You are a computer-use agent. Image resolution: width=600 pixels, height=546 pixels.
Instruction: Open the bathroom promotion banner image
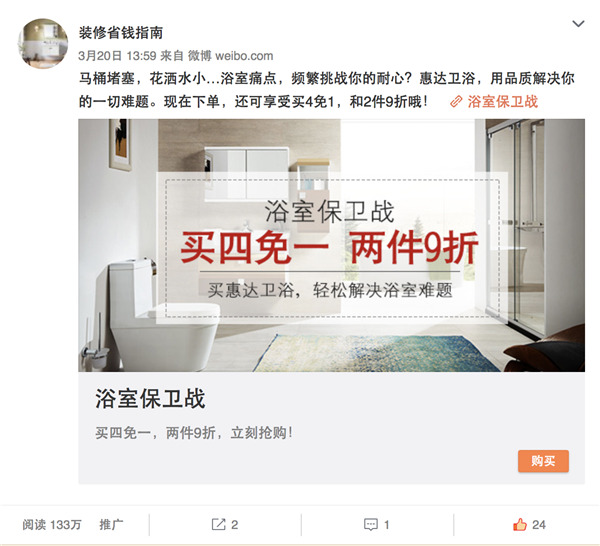[331, 245]
